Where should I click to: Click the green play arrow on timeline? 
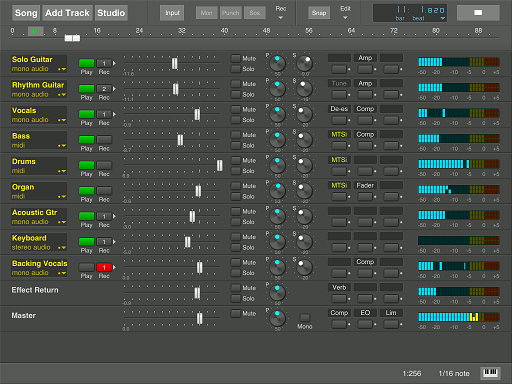coord(35,31)
